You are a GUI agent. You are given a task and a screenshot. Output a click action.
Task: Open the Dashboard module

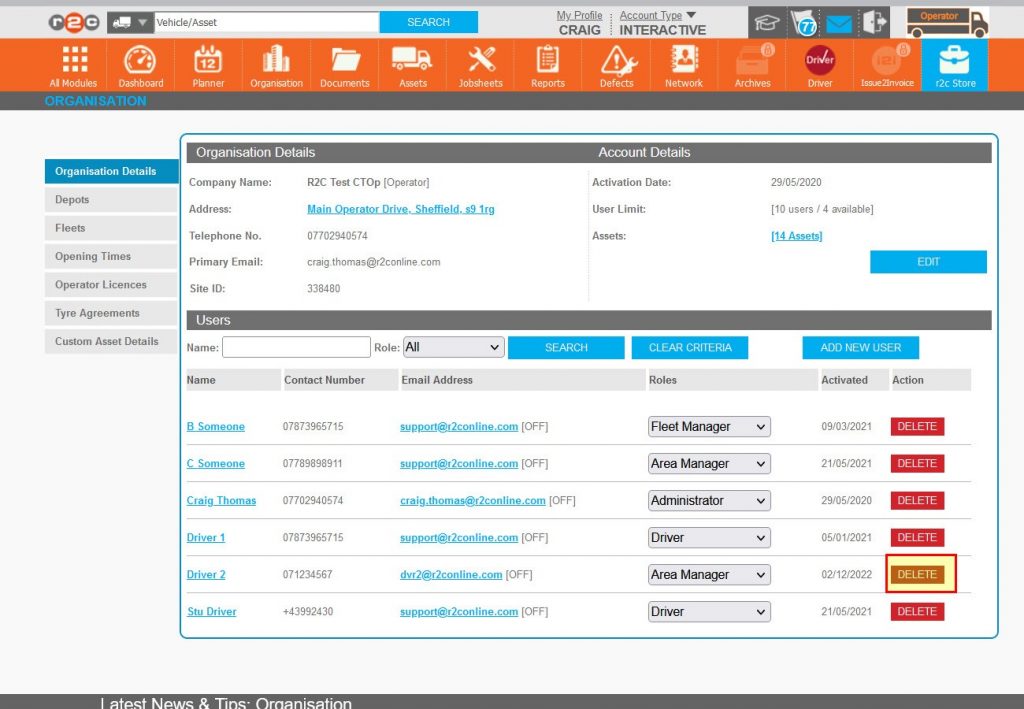click(140, 62)
